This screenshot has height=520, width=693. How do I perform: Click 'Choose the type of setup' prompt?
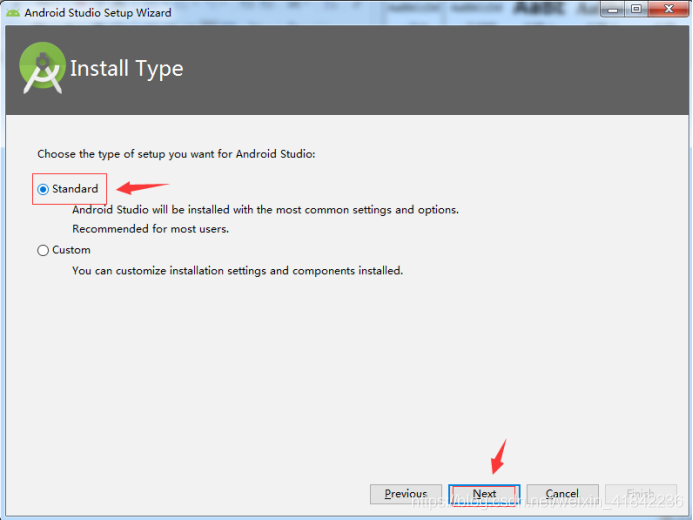coord(176,154)
